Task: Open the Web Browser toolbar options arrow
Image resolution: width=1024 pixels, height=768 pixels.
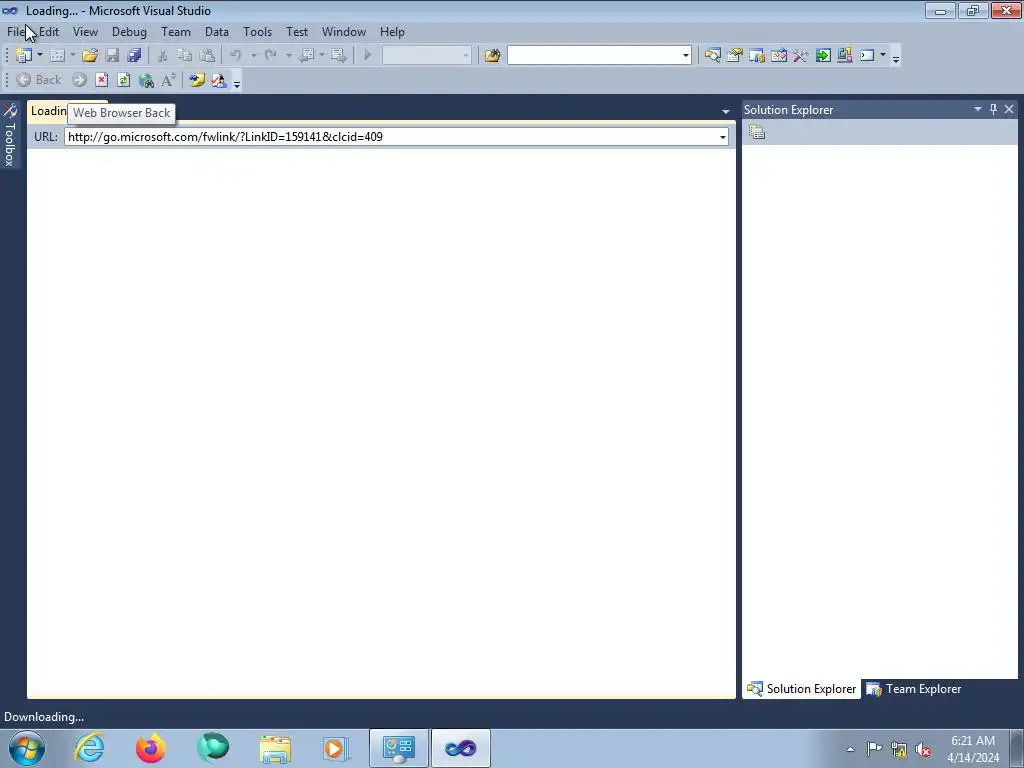Action: [x=237, y=82]
